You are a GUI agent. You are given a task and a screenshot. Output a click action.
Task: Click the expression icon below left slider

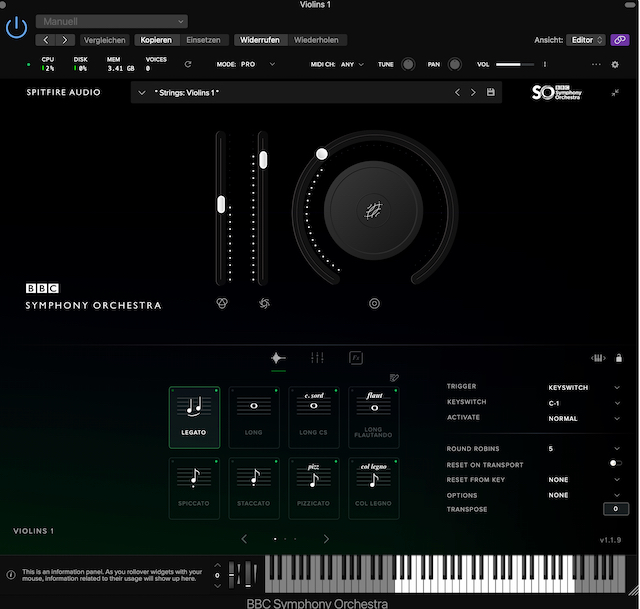coord(222,303)
